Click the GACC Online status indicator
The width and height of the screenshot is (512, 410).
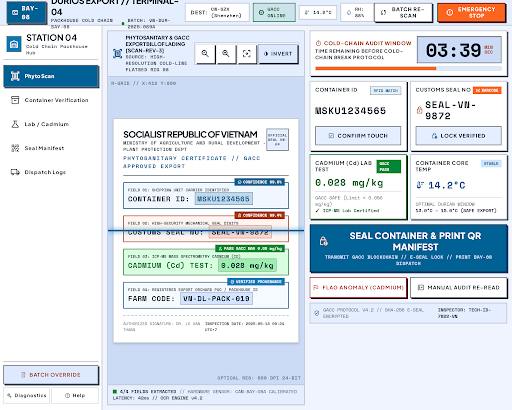274,13
